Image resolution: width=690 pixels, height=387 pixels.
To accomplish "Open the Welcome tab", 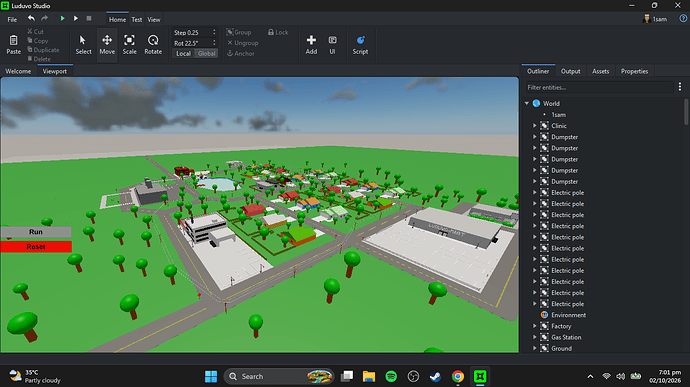I will click(x=18, y=71).
